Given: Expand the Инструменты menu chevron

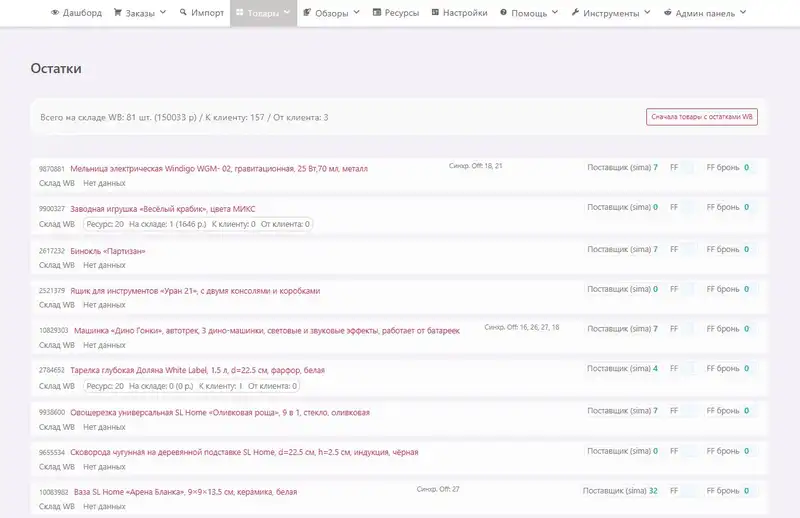Looking at the screenshot, I should tap(647, 12).
